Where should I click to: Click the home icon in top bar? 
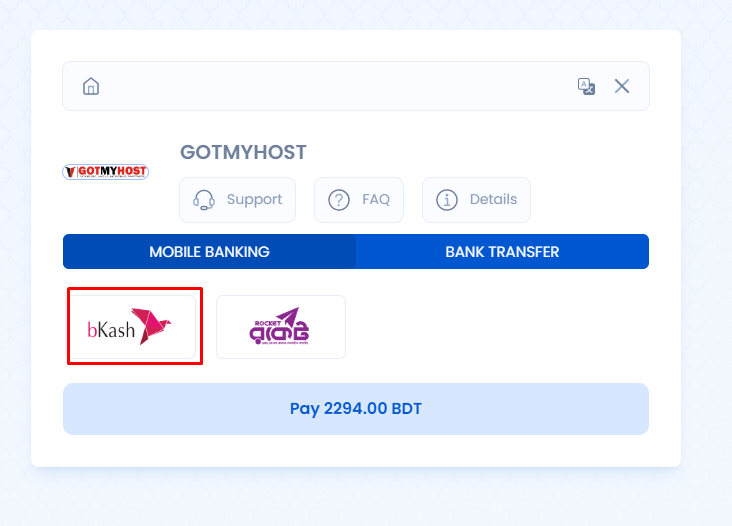point(91,86)
